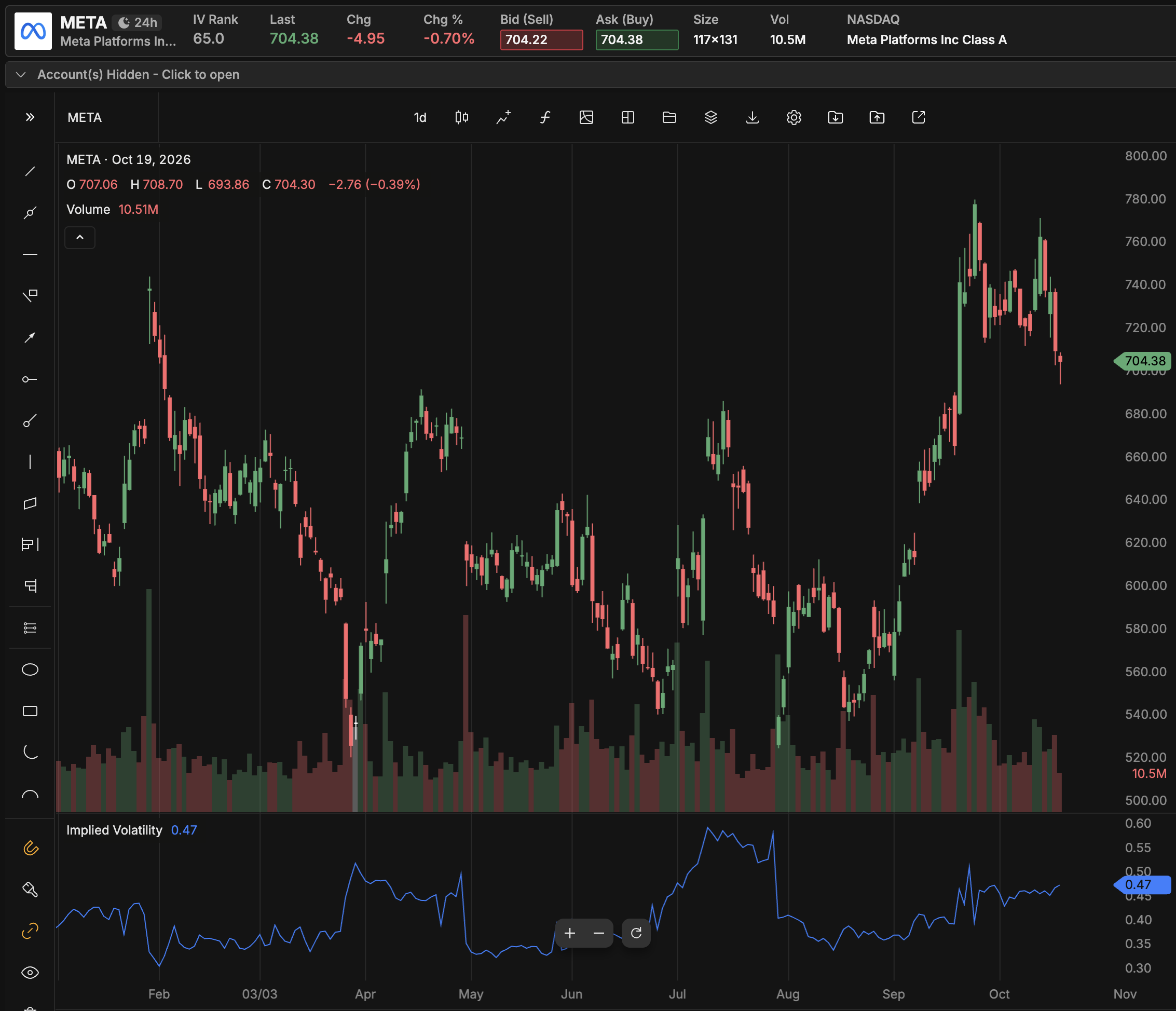Click the 0.47 implied volatility axis label
Viewport: 1176px width, 1011px height.
tap(1142, 884)
